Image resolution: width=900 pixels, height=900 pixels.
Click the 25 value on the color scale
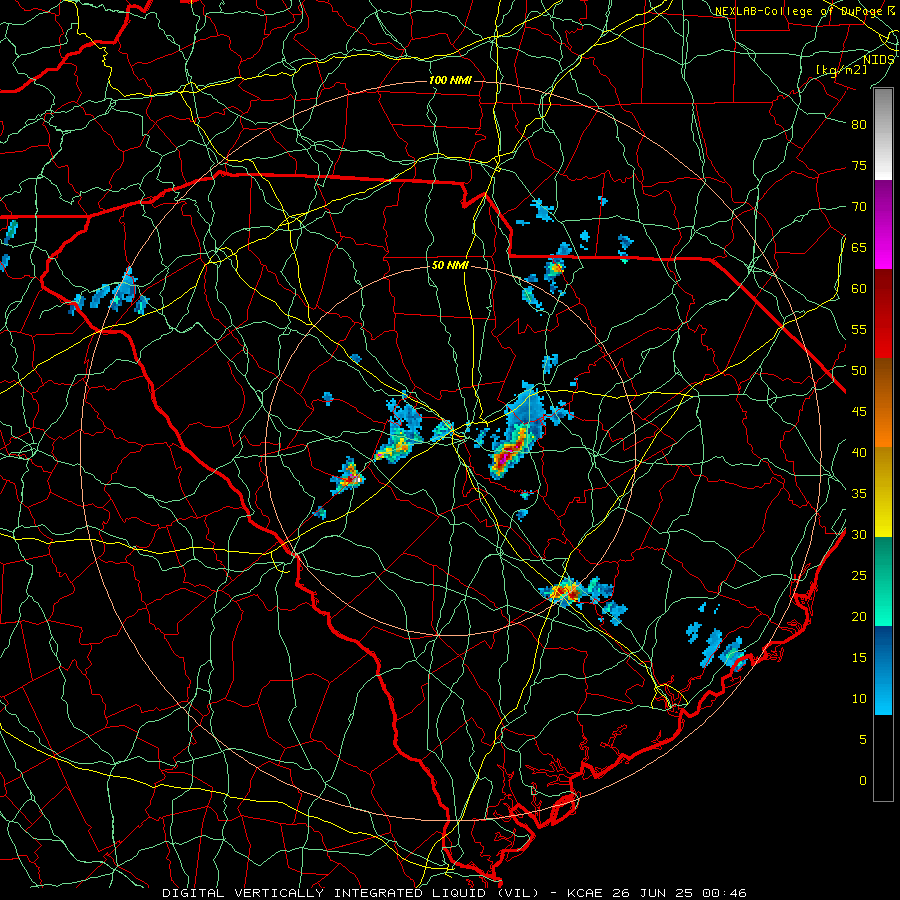(x=859, y=575)
